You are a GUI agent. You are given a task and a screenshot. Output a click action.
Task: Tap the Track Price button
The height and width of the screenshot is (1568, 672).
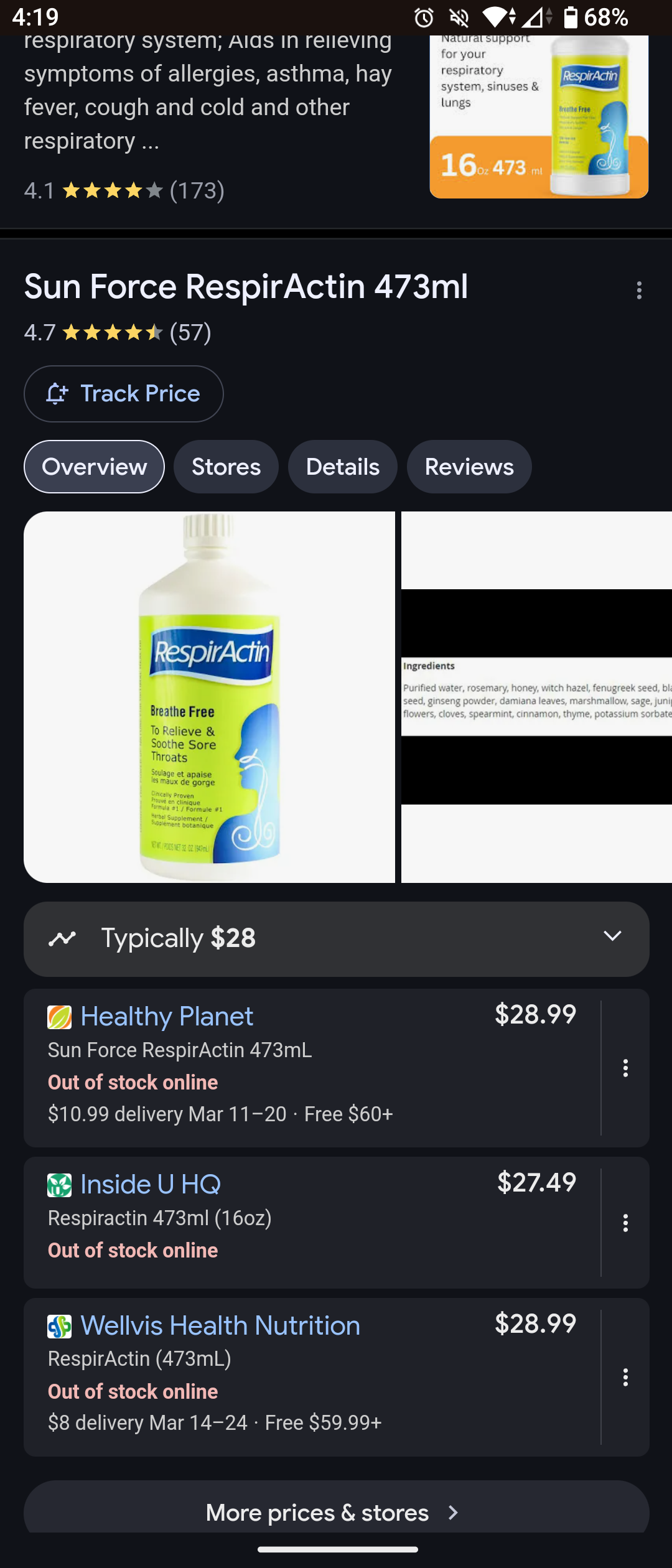click(124, 394)
